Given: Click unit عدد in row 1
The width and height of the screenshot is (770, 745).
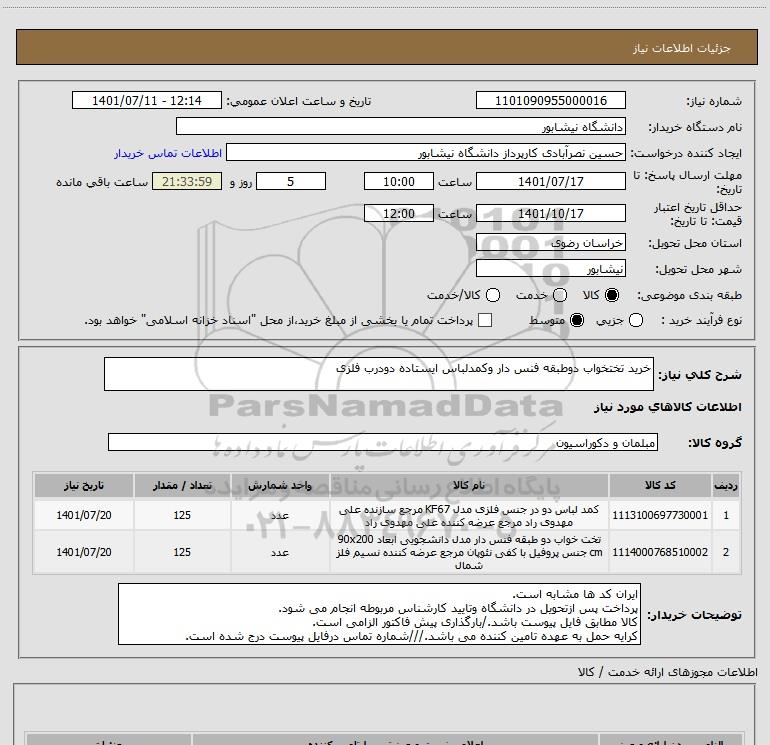Looking at the screenshot, I should 279,516.
